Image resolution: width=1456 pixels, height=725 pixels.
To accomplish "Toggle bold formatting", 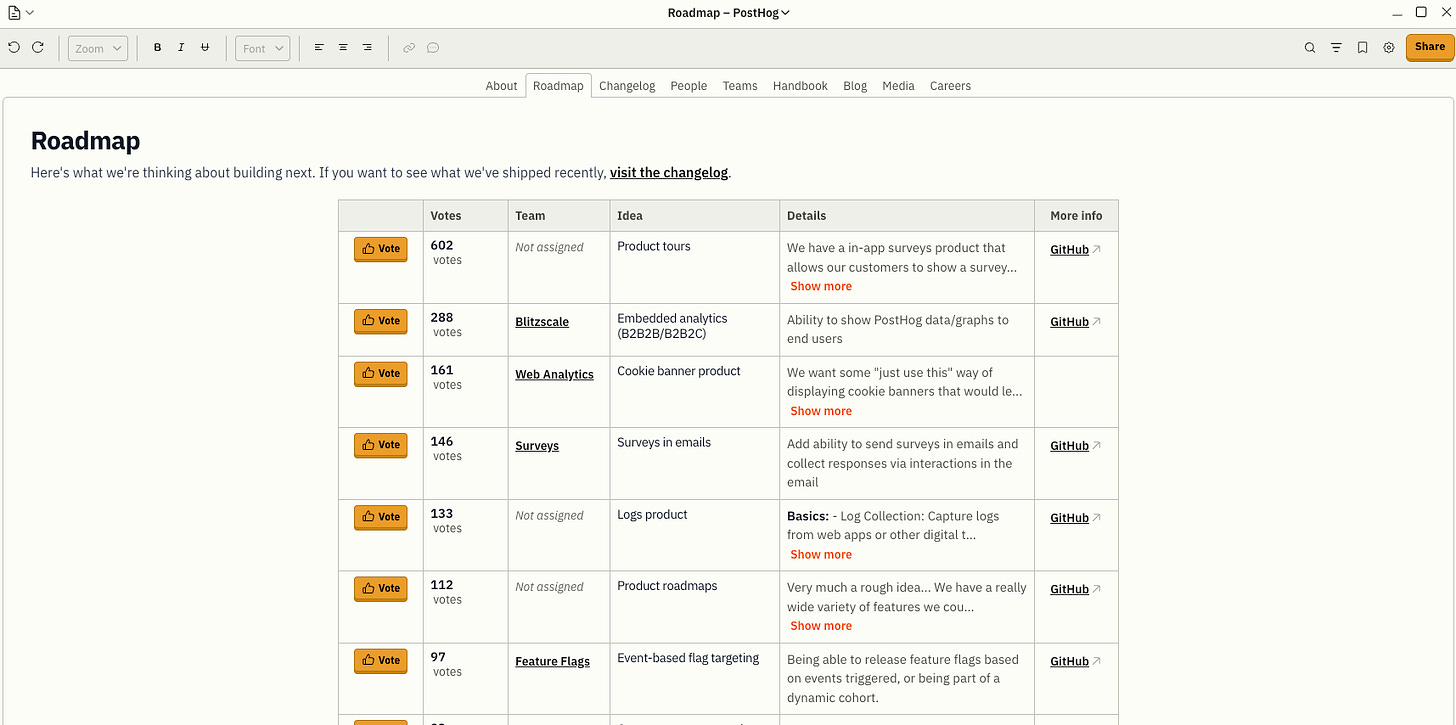I will click(x=157, y=48).
